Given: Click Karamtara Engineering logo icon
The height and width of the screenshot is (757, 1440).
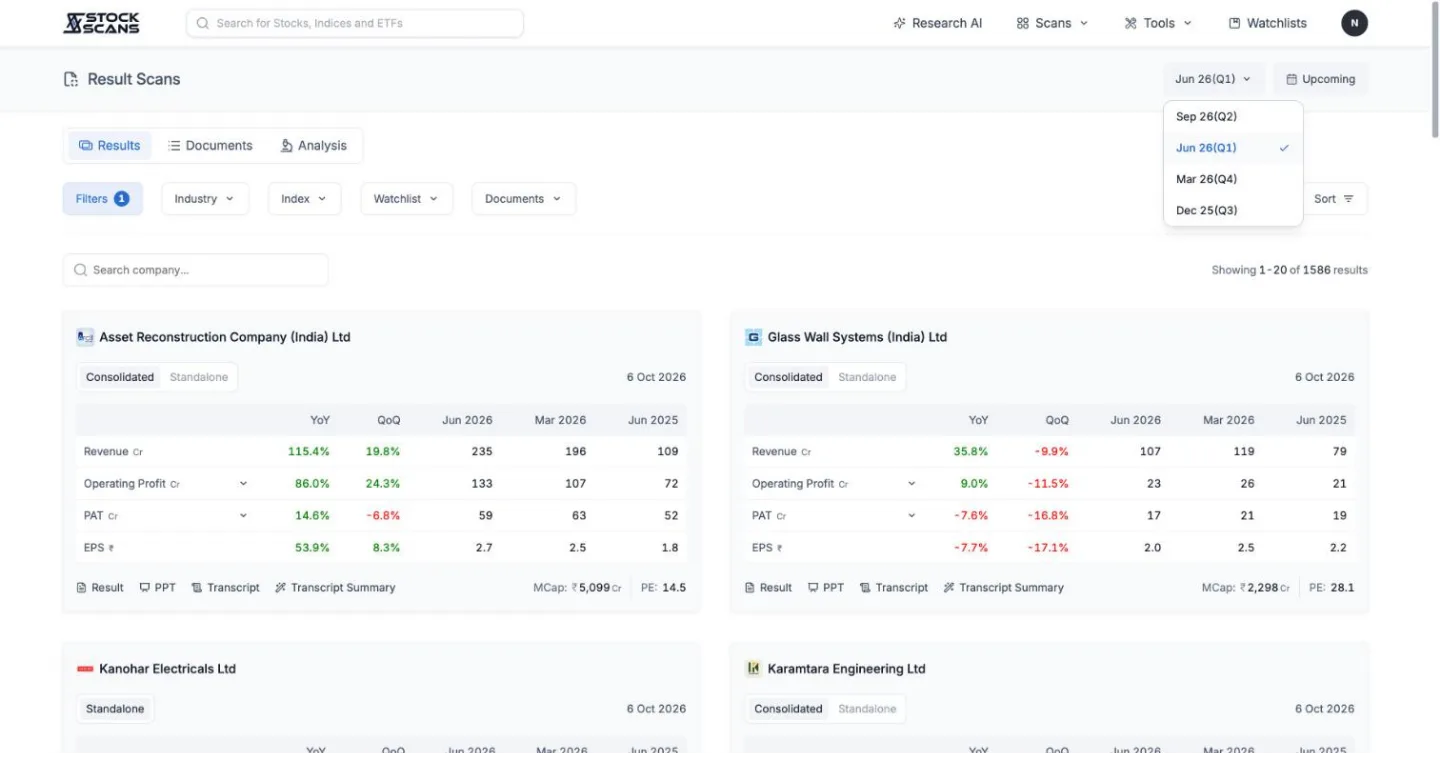Looking at the screenshot, I should coord(753,669).
